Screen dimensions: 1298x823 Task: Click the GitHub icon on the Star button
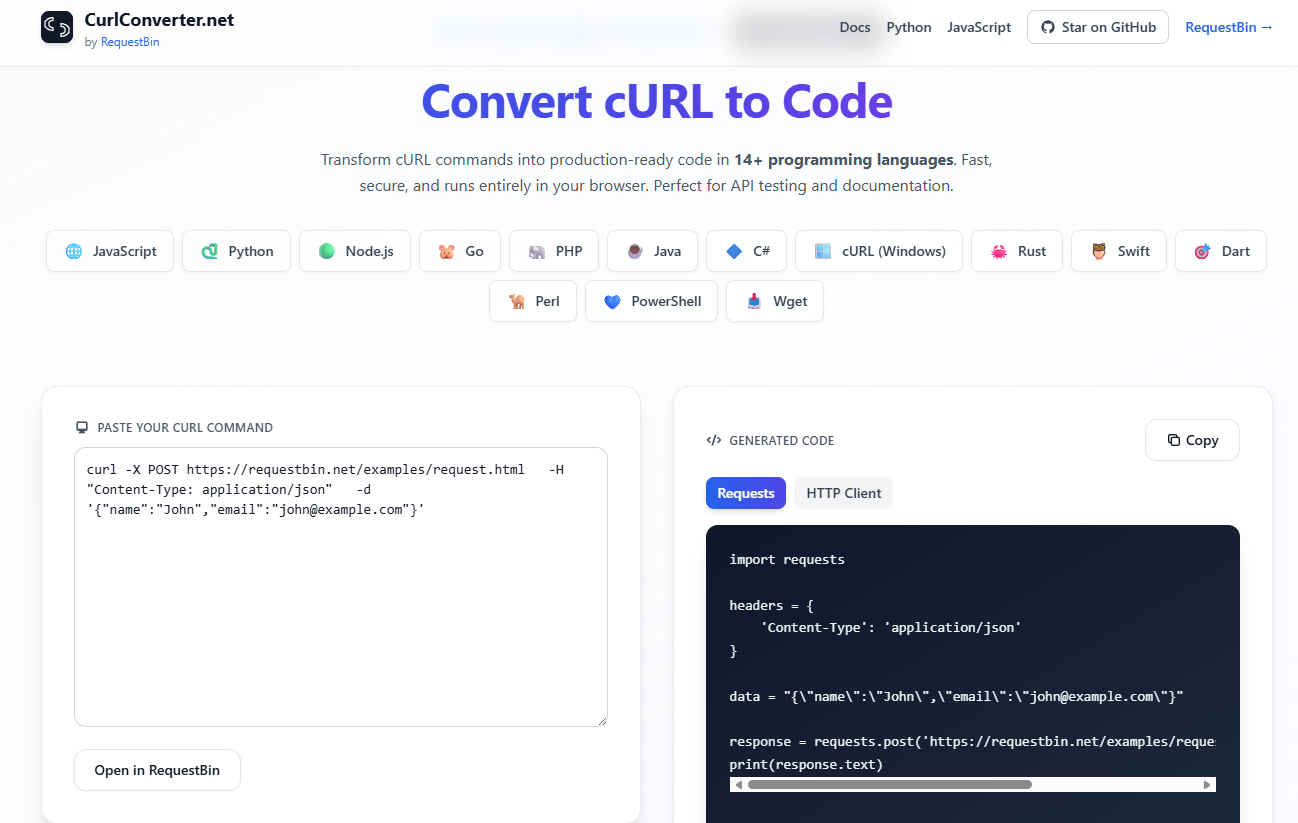tap(1048, 27)
